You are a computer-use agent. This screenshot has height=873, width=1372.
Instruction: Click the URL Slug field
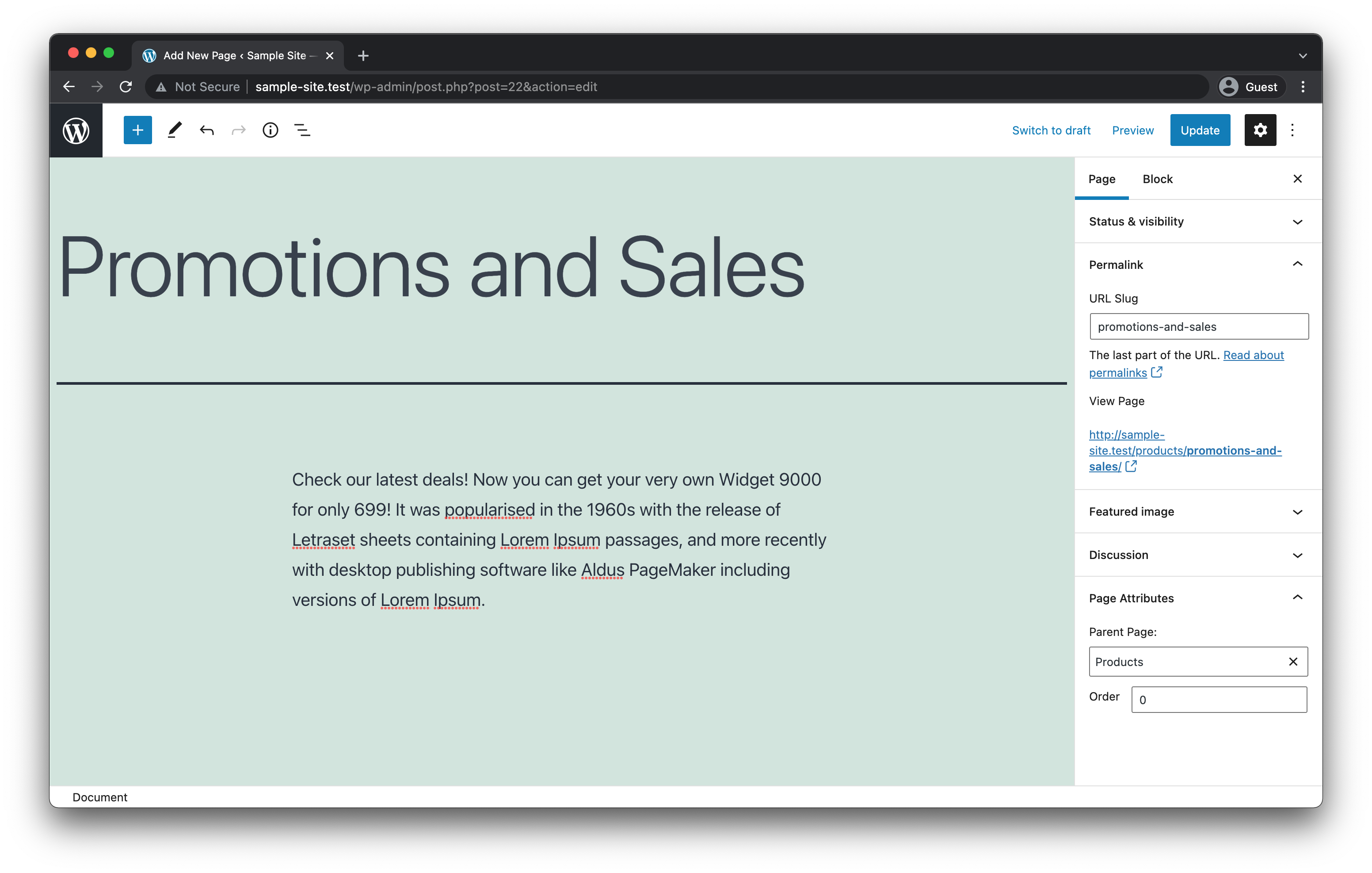1198,326
